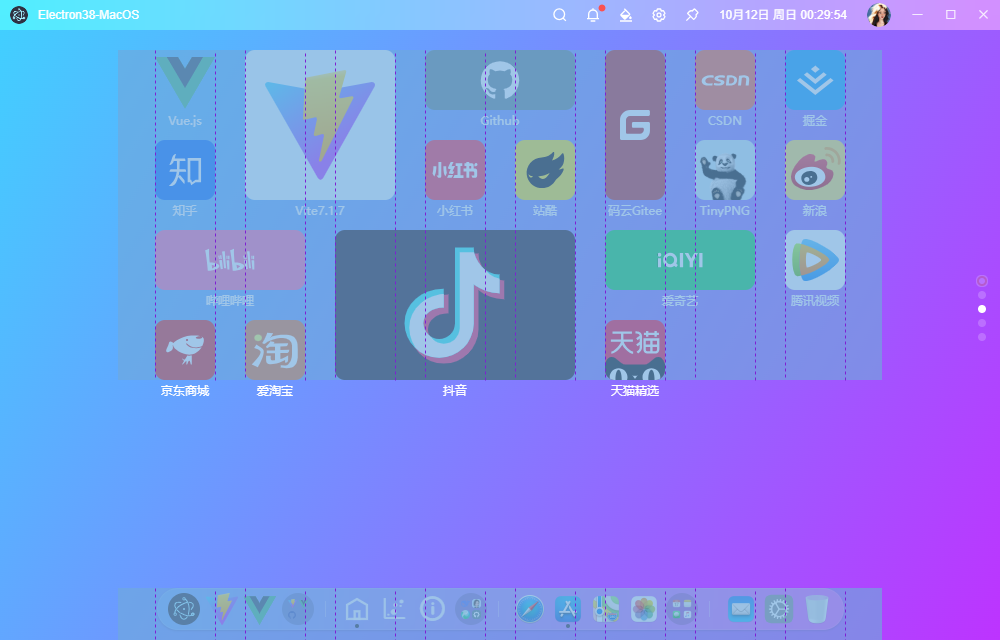
Task: Open system settings gear in dock
Action: pos(779,609)
